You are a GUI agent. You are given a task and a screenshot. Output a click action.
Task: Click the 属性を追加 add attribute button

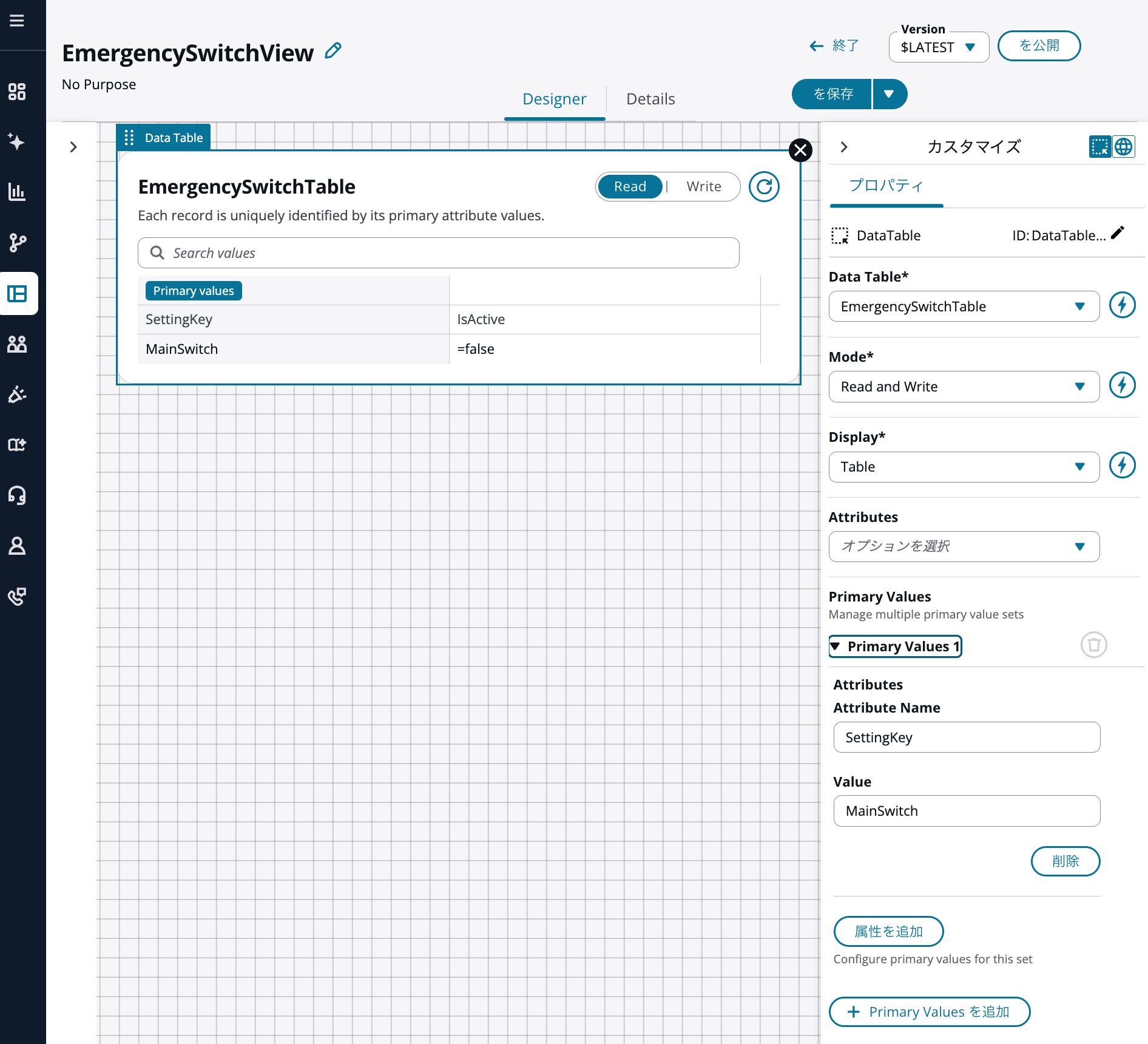click(x=888, y=931)
